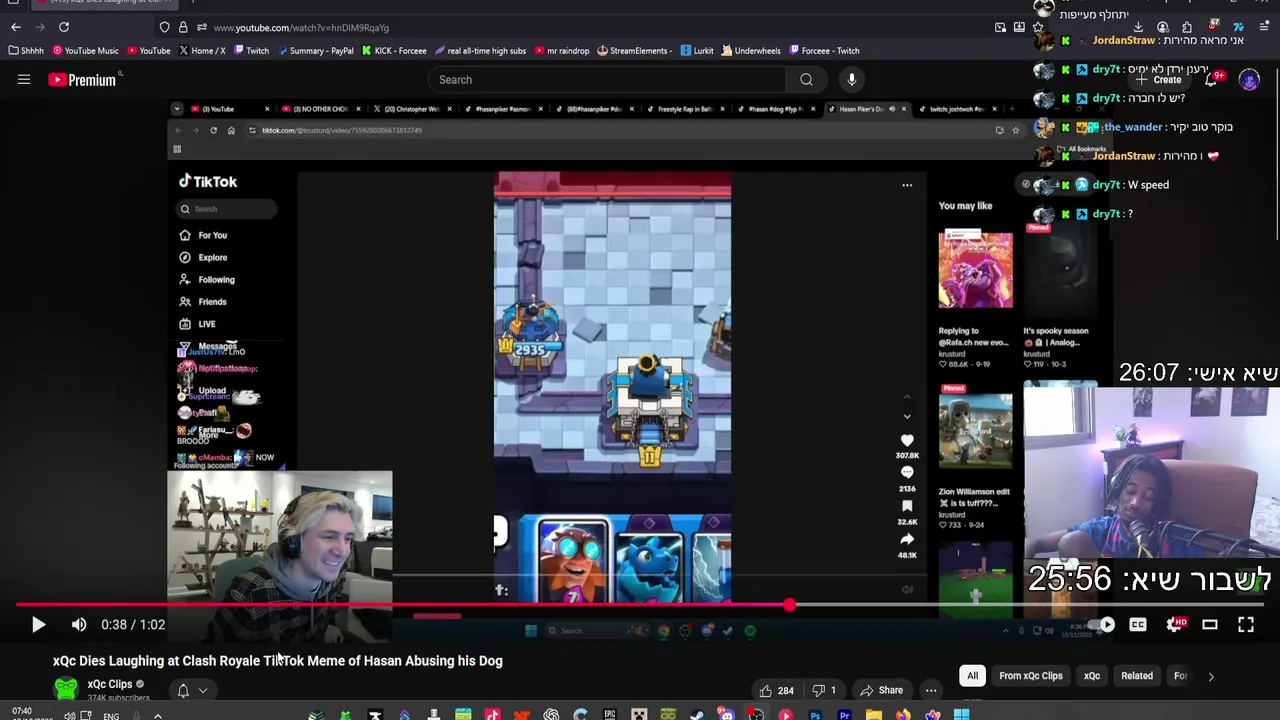The image size is (1280, 720).
Task: Mute the video with the speaker icon
Action: pyautogui.click(x=79, y=625)
